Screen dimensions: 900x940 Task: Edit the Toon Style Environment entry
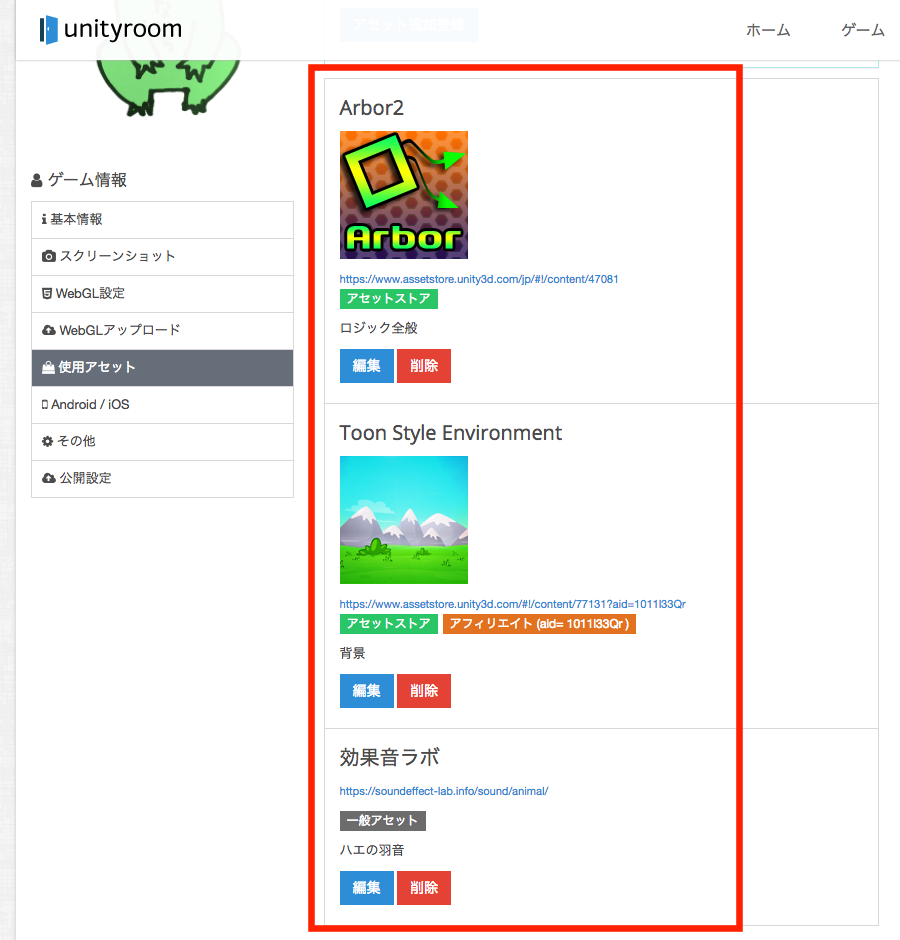tap(366, 691)
